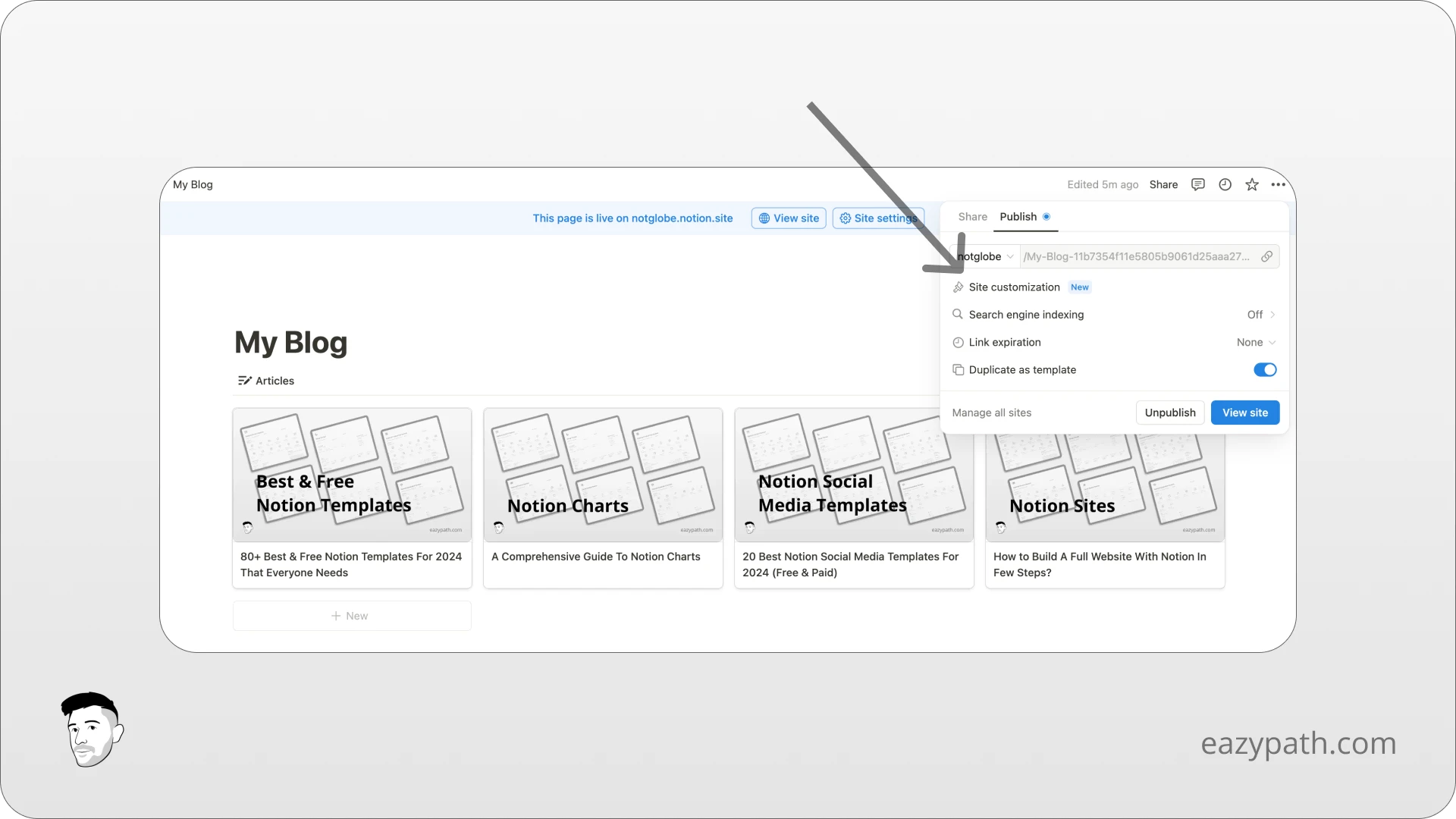The width and height of the screenshot is (1456, 819).
Task: Click 'This page is live on notglobe.notion.site' text
Action: click(x=632, y=218)
